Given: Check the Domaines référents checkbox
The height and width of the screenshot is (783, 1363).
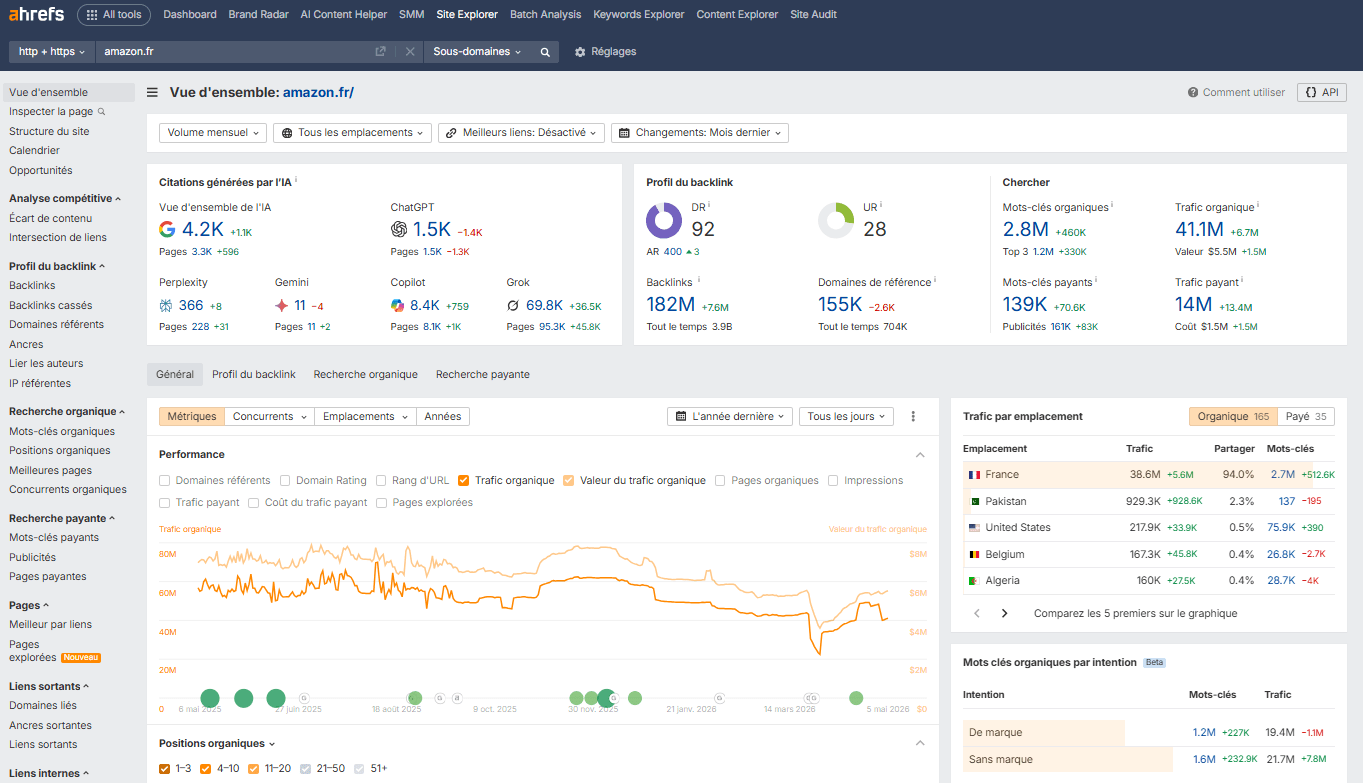Looking at the screenshot, I should (x=165, y=481).
